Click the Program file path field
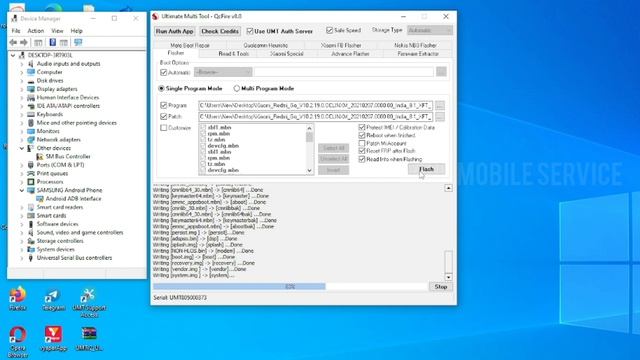 pyautogui.click(x=316, y=105)
